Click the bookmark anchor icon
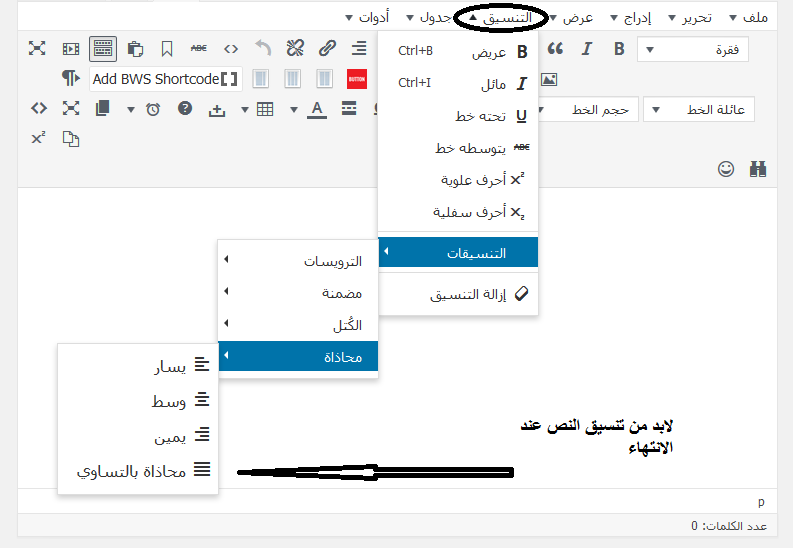 coord(167,48)
